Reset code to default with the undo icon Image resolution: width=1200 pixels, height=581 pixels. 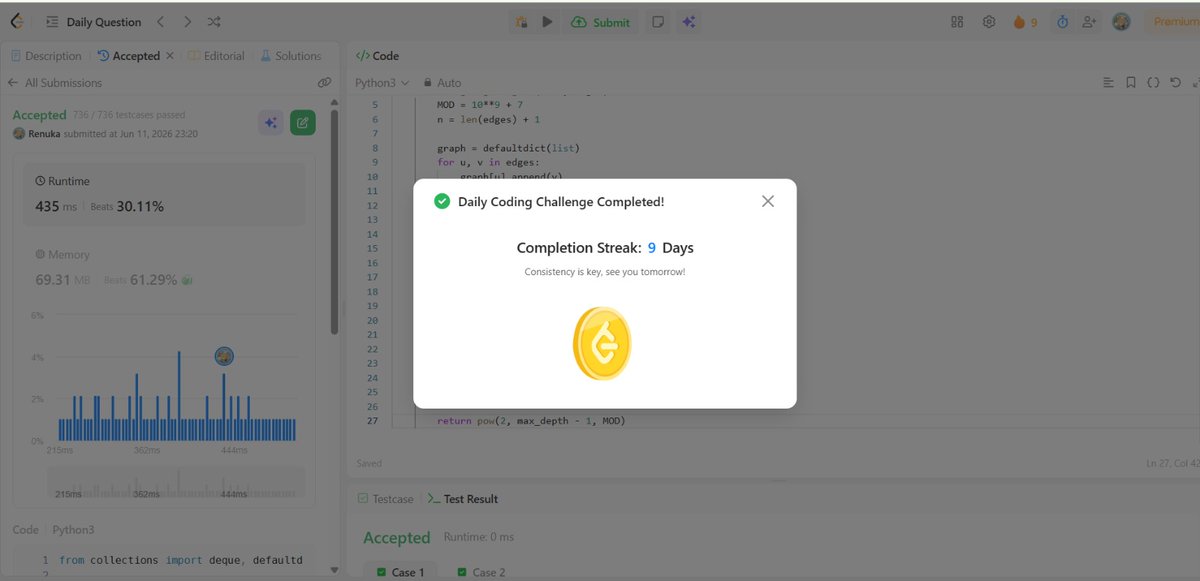click(x=1176, y=83)
